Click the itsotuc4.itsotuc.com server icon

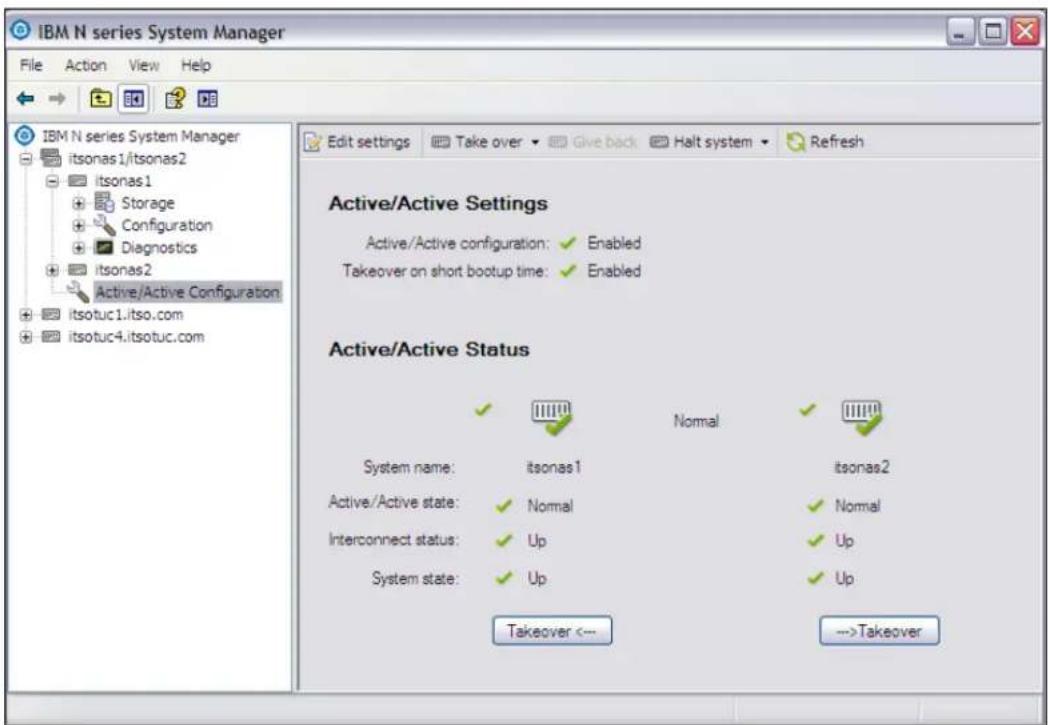click(51, 337)
